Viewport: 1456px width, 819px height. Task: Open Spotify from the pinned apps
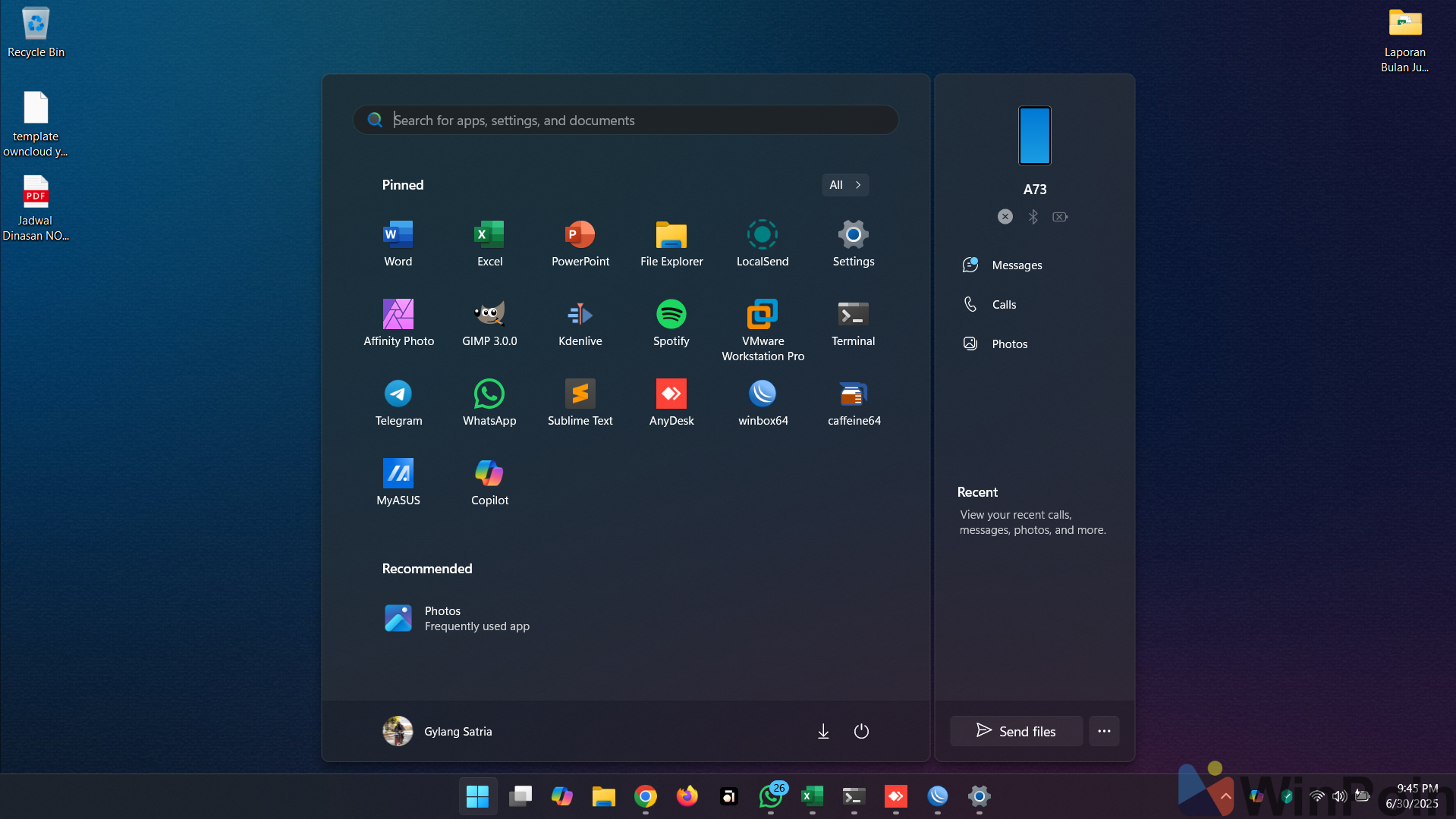(671, 323)
